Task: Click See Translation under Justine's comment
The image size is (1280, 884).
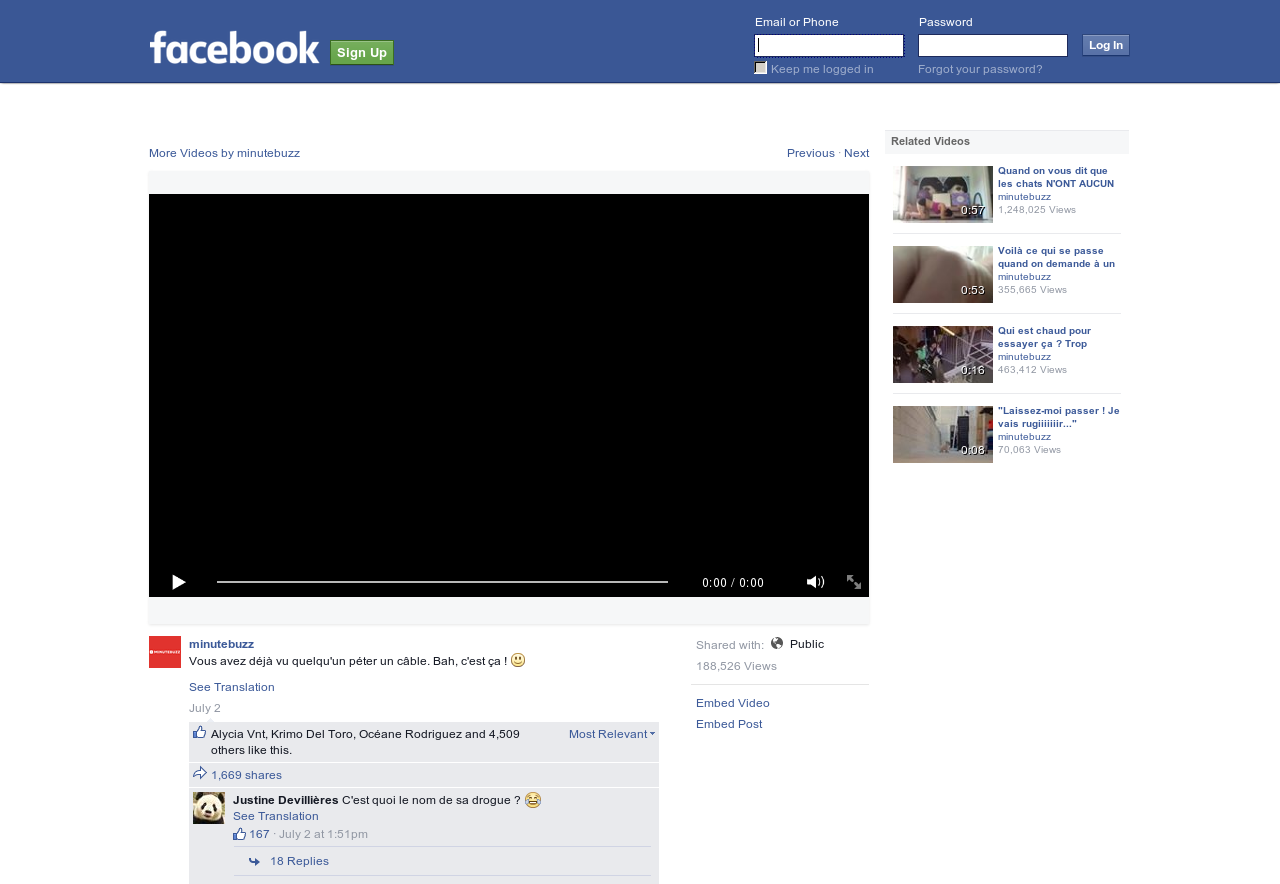Action: point(276,816)
